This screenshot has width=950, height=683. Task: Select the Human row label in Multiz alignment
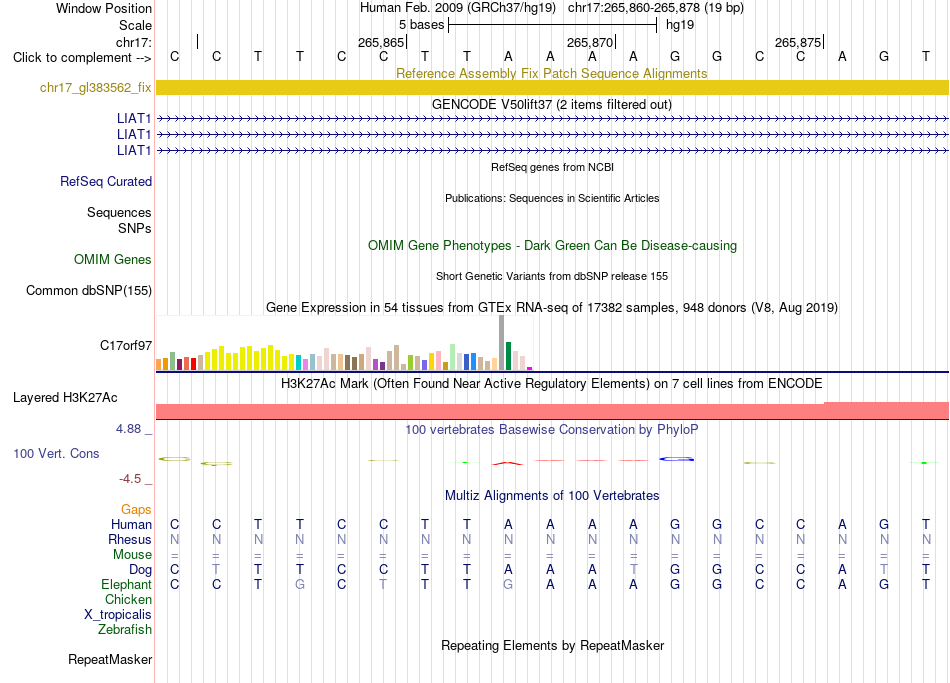[x=131, y=524]
